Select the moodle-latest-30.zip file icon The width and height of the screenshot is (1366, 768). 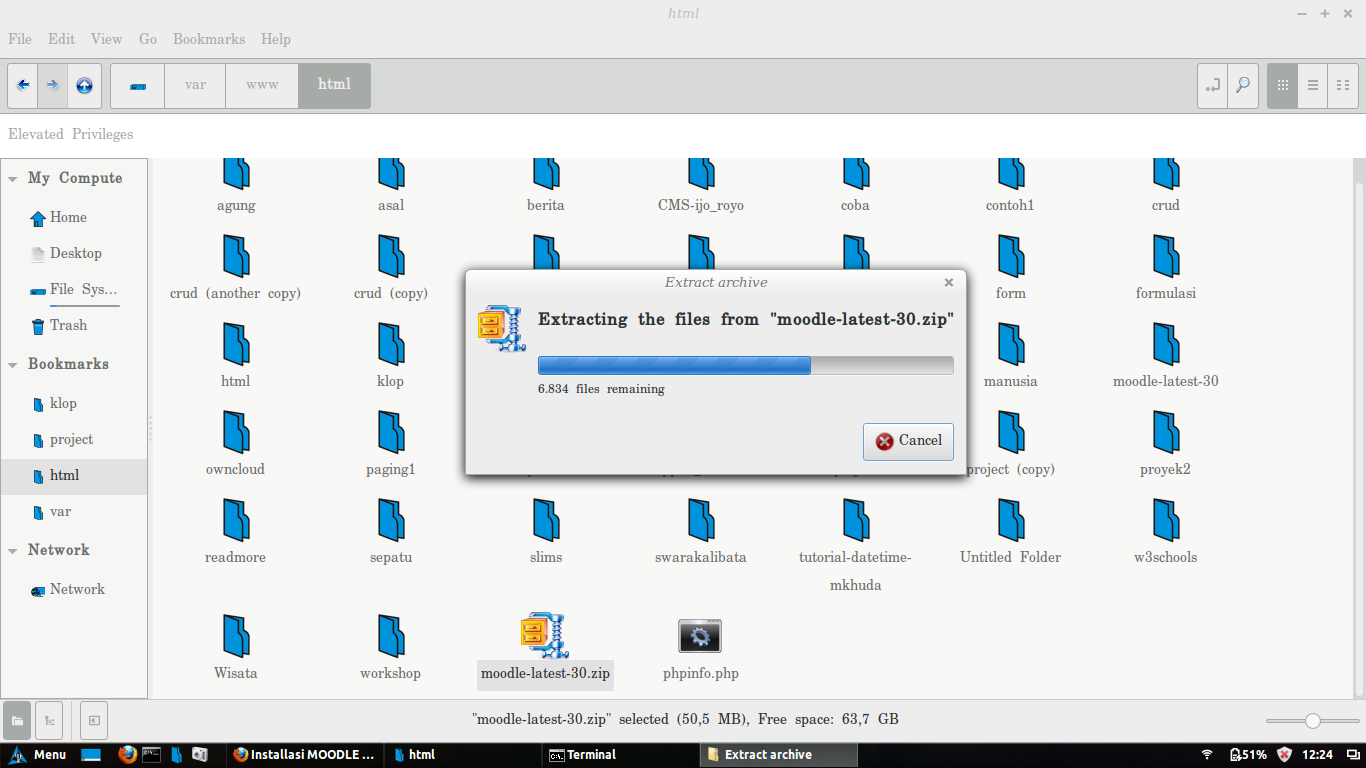[545, 634]
